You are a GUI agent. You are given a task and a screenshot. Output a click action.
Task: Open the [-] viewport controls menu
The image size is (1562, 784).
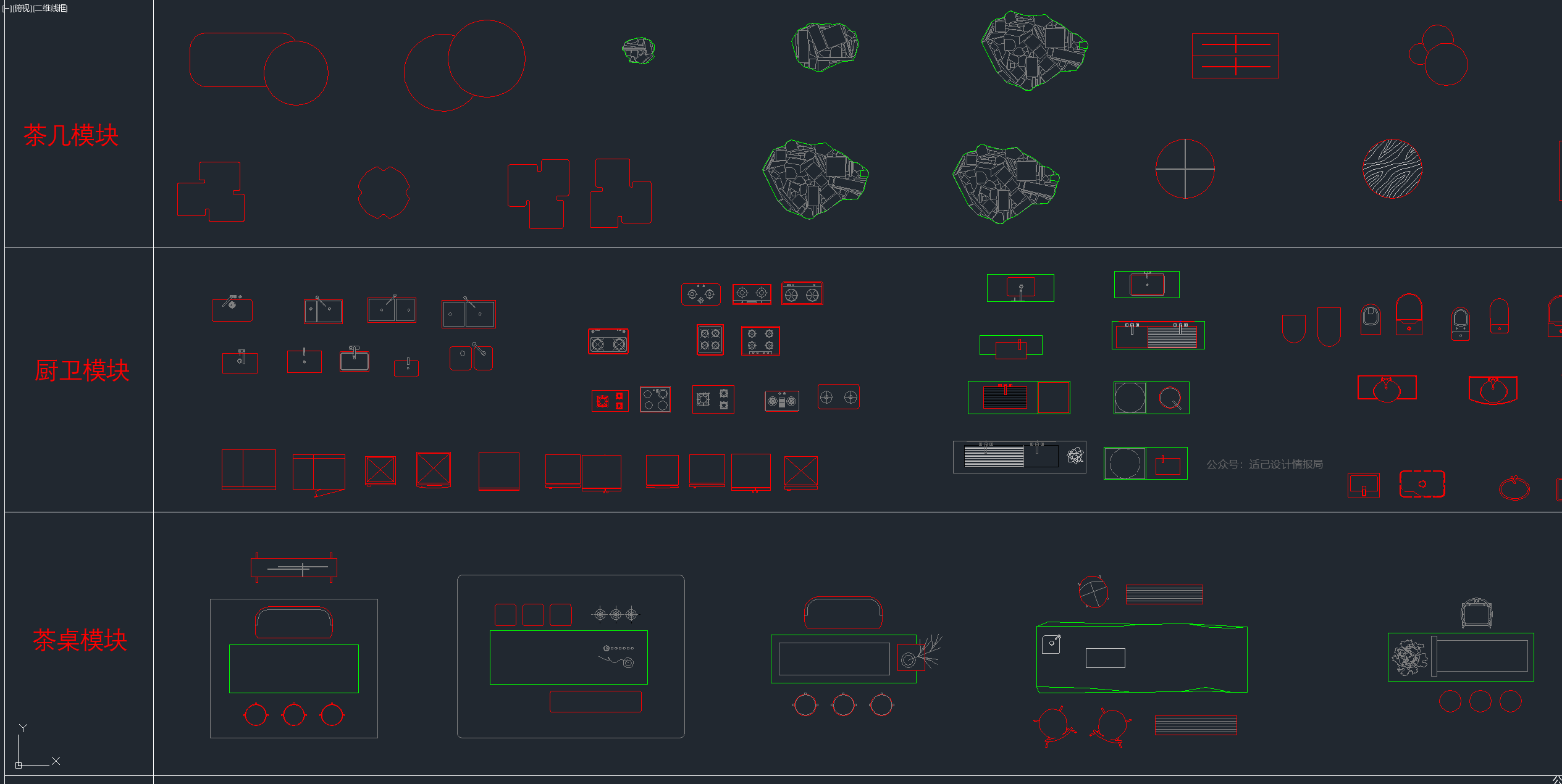[7, 9]
